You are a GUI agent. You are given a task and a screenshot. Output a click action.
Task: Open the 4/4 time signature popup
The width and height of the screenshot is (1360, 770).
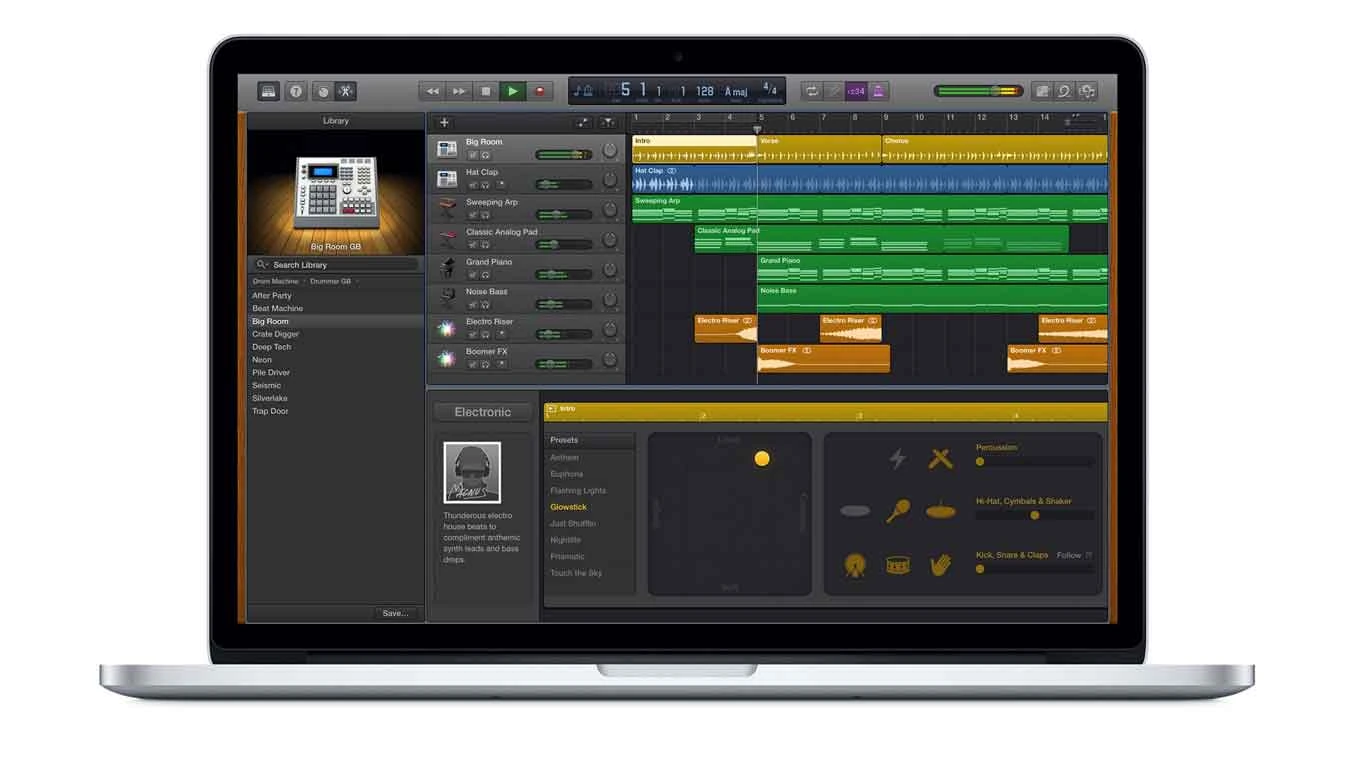770,90
